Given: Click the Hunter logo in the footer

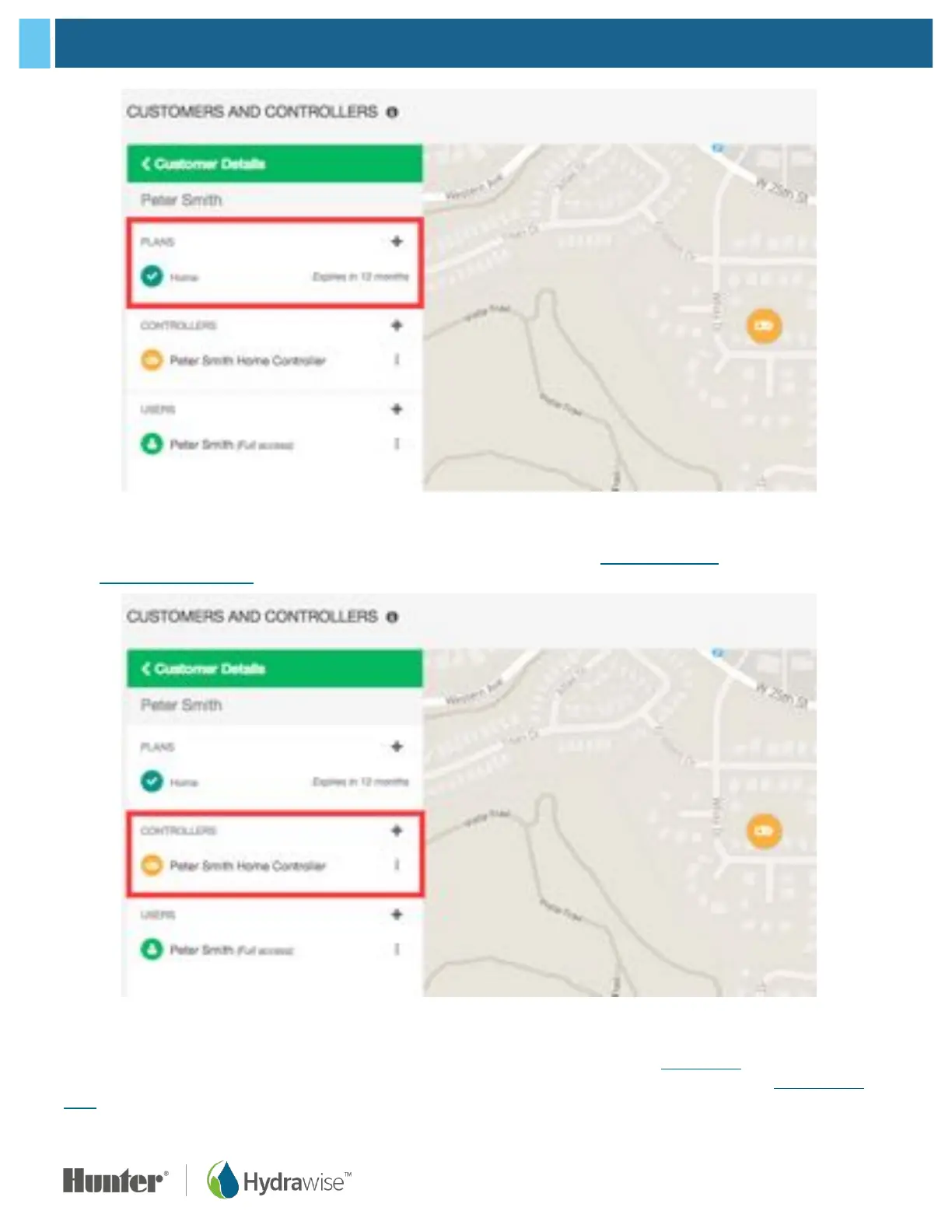Looking at the screenshot, I should click(x=115, y=1181).
